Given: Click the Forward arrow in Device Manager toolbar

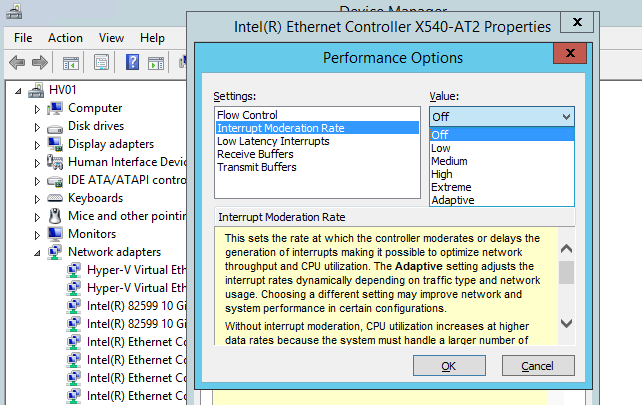Looking at the screenshot, I should click(x=40, y=63).
